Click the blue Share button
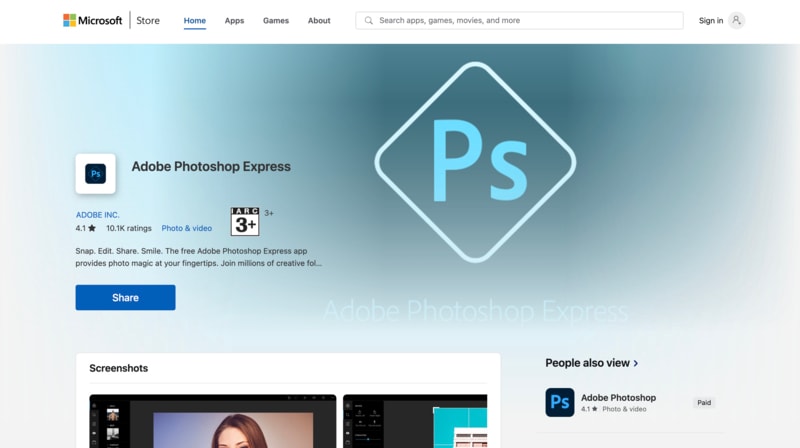800x448 pixels. [x=126, y=297]
